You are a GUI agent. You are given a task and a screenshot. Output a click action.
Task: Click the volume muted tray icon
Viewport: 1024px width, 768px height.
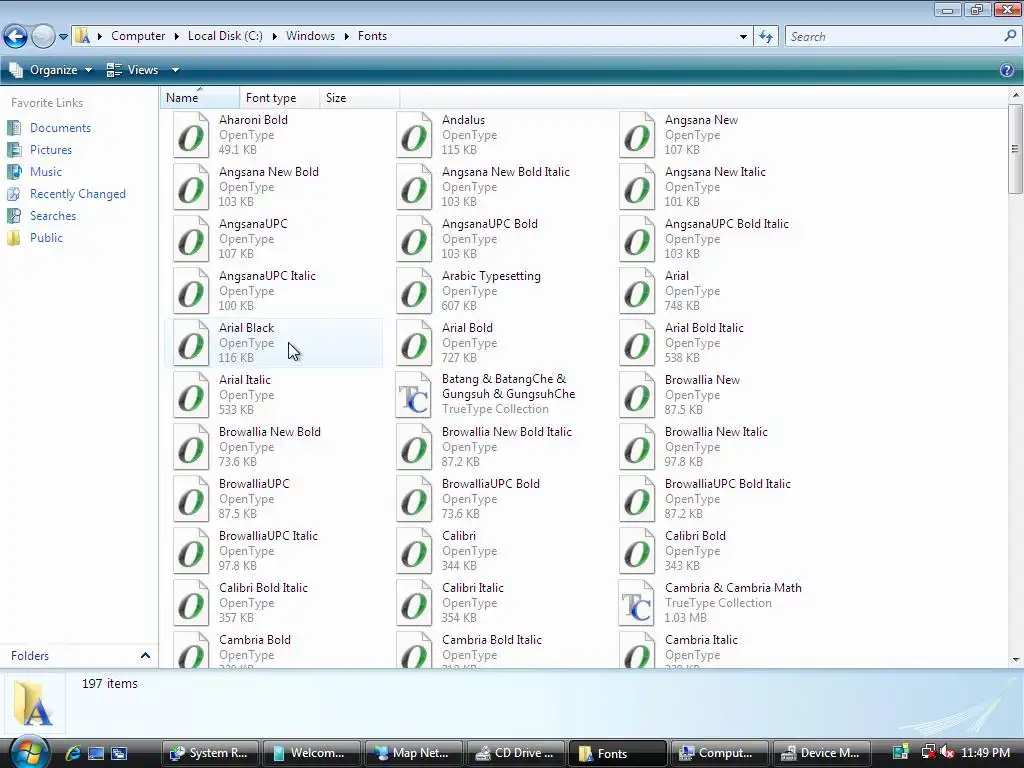tap(947, 753)
